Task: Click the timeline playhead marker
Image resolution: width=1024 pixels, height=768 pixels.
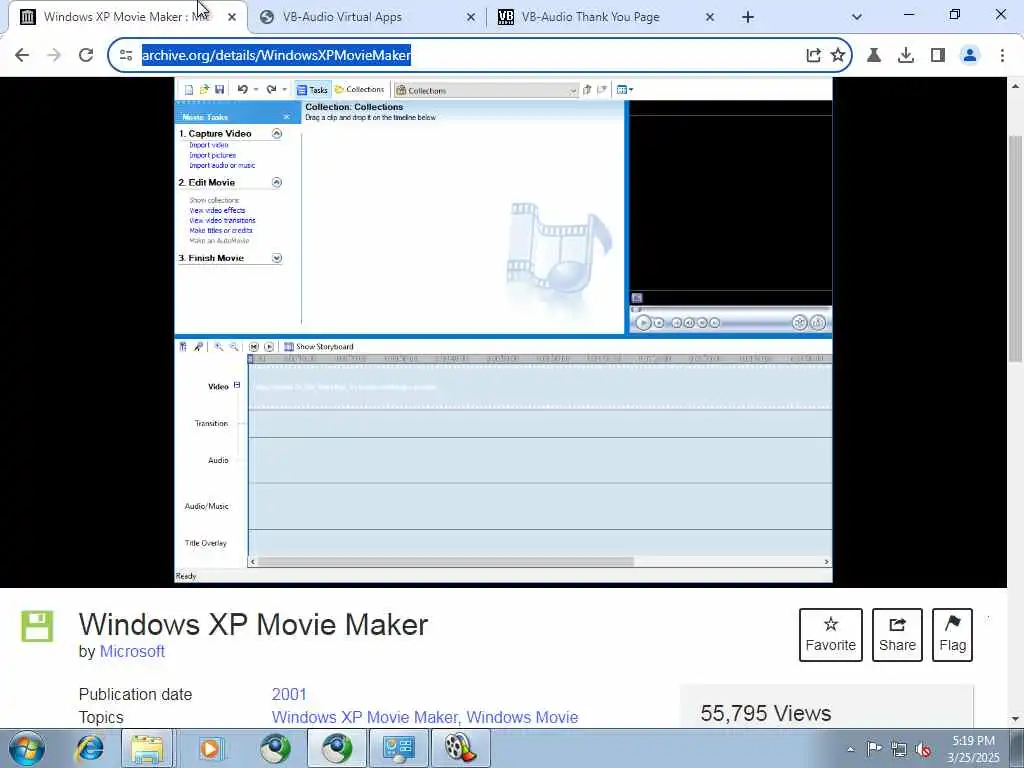Action: click(251, 359)
